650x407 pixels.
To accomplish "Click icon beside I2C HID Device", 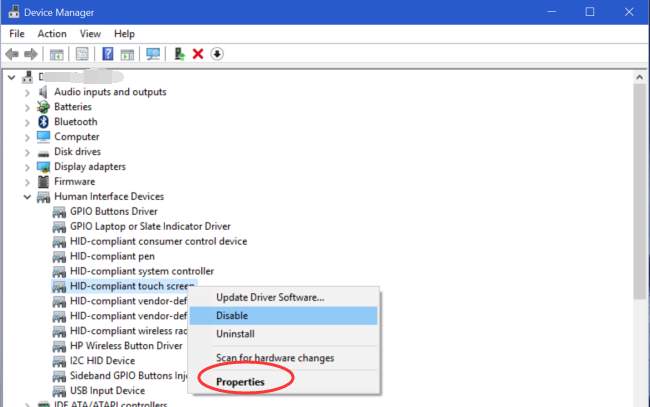I will click(x=59, y=361).
